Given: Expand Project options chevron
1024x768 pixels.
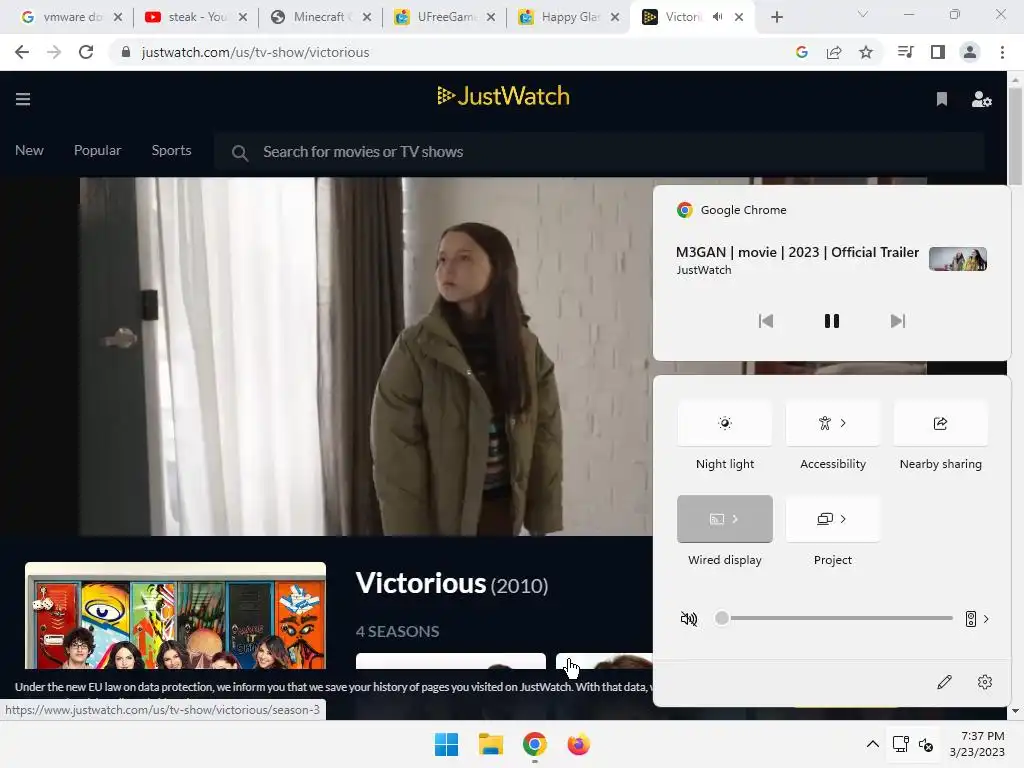Looking at the screenshot, I should click(843, 519).
